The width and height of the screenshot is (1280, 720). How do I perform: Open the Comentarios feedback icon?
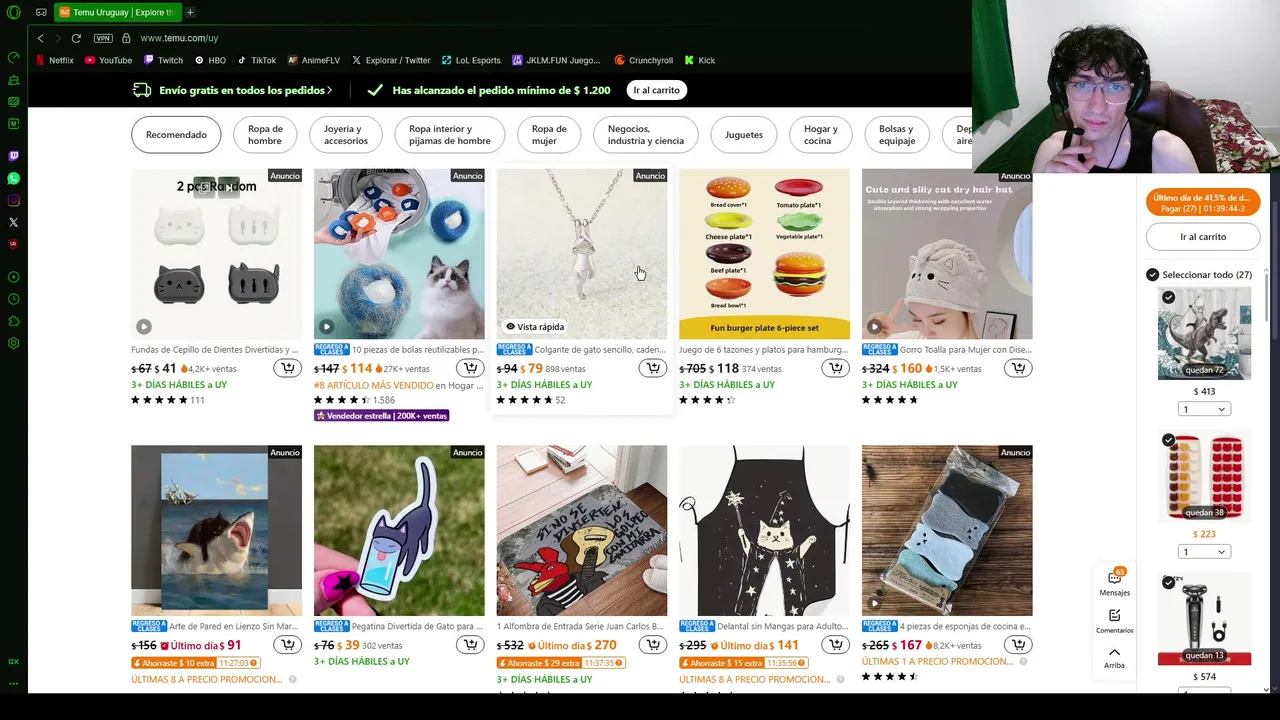[x=1114, y=621]
